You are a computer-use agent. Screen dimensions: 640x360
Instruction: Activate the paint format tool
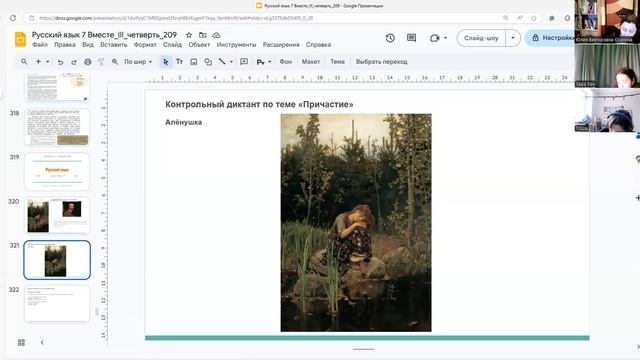[x=101, y=62]
